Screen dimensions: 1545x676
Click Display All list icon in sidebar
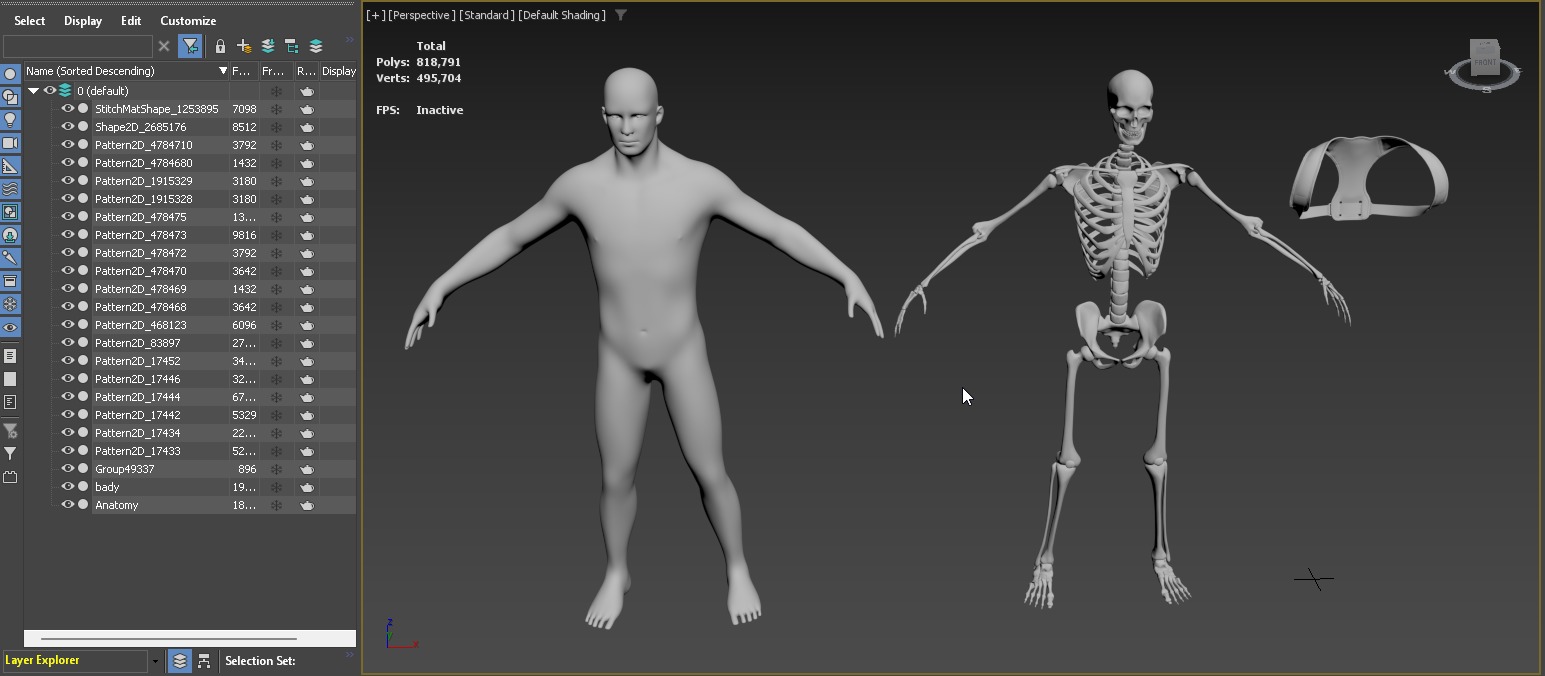pos(10,356)
